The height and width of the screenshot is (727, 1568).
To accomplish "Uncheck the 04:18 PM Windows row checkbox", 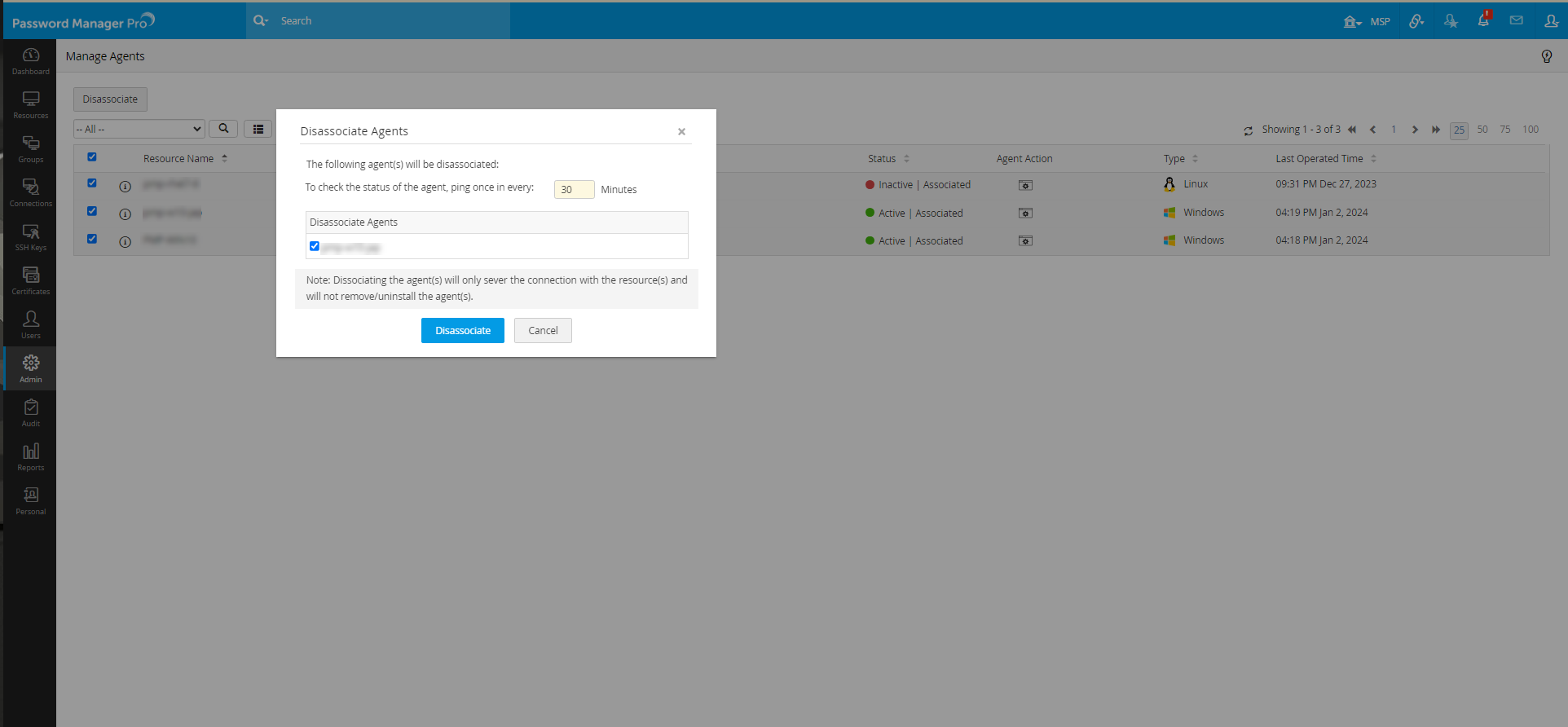I will pos(92,239).
